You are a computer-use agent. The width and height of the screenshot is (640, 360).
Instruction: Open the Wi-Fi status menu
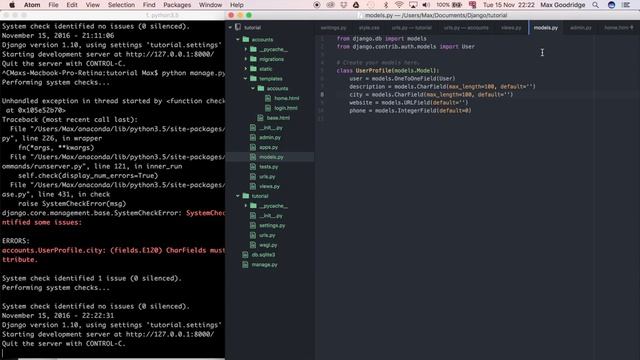tap(399, 5)
